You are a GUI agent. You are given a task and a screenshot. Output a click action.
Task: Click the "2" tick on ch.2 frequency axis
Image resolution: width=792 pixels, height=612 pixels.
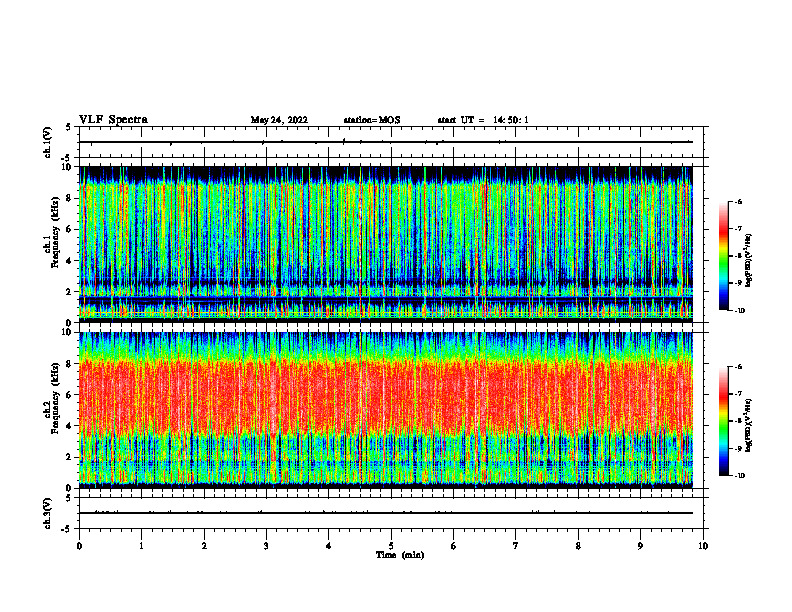(x=71, y=457)
